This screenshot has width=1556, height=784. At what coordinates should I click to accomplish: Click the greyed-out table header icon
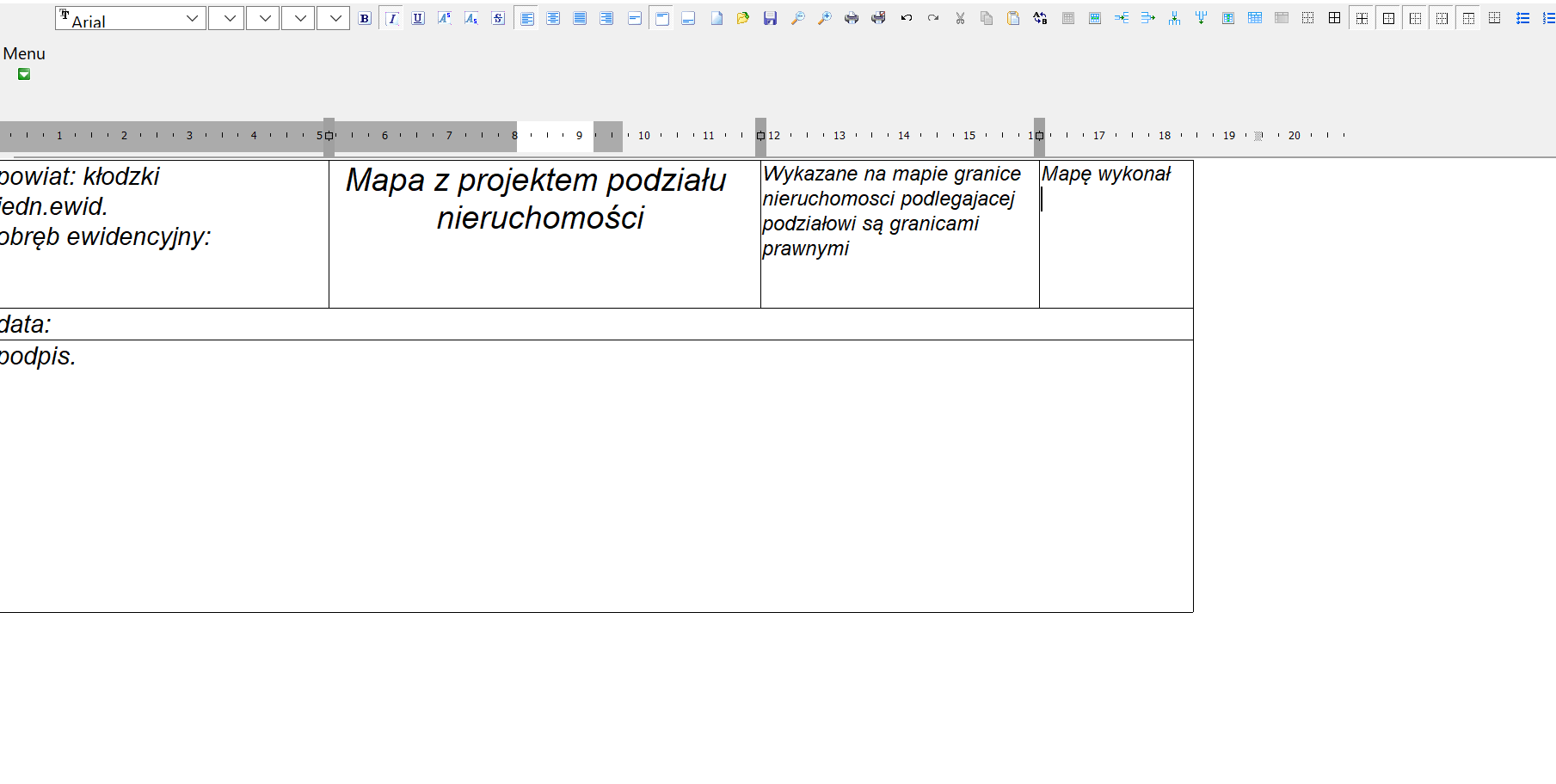pos(1282,18)
